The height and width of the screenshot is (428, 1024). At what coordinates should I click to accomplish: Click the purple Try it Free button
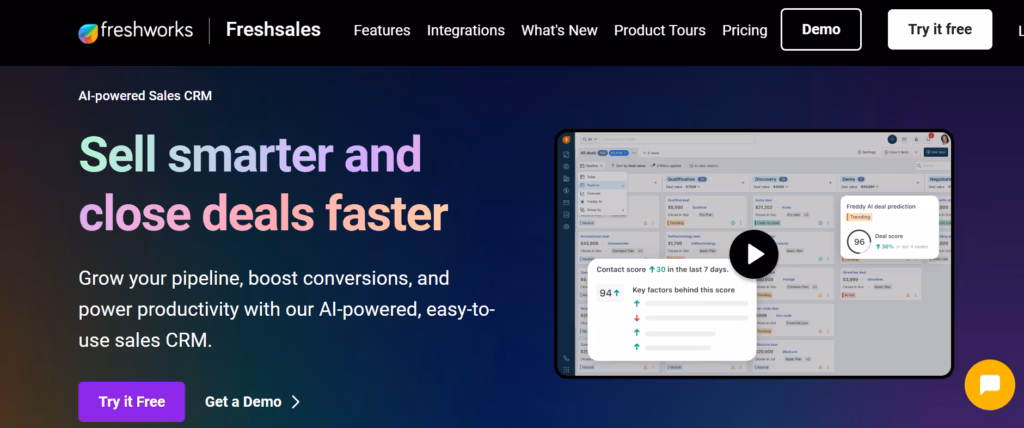(132, 402)
